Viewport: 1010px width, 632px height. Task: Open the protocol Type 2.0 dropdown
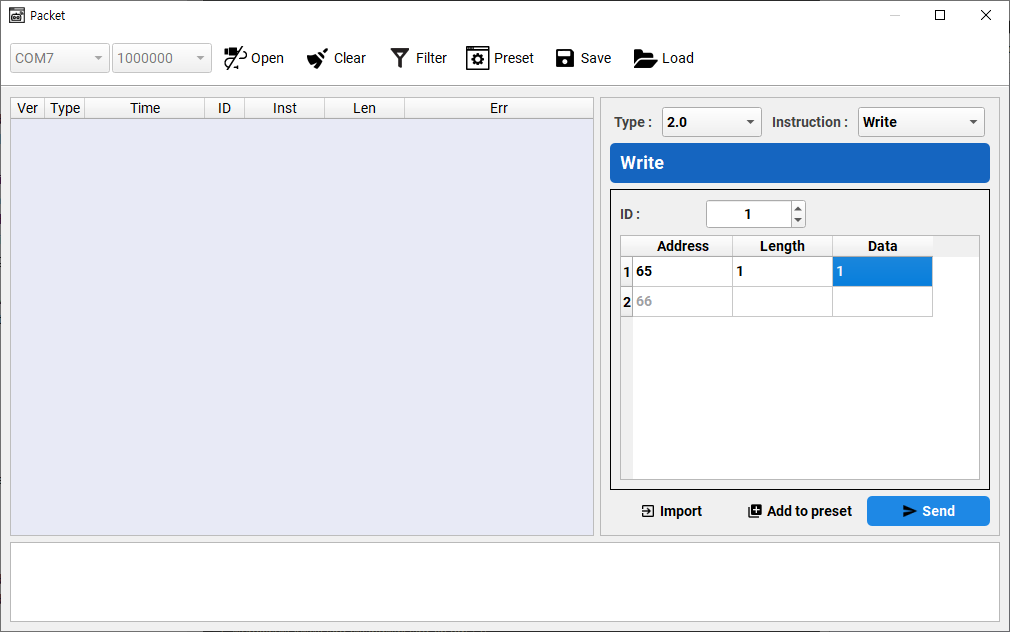click(x=711, y=122)
